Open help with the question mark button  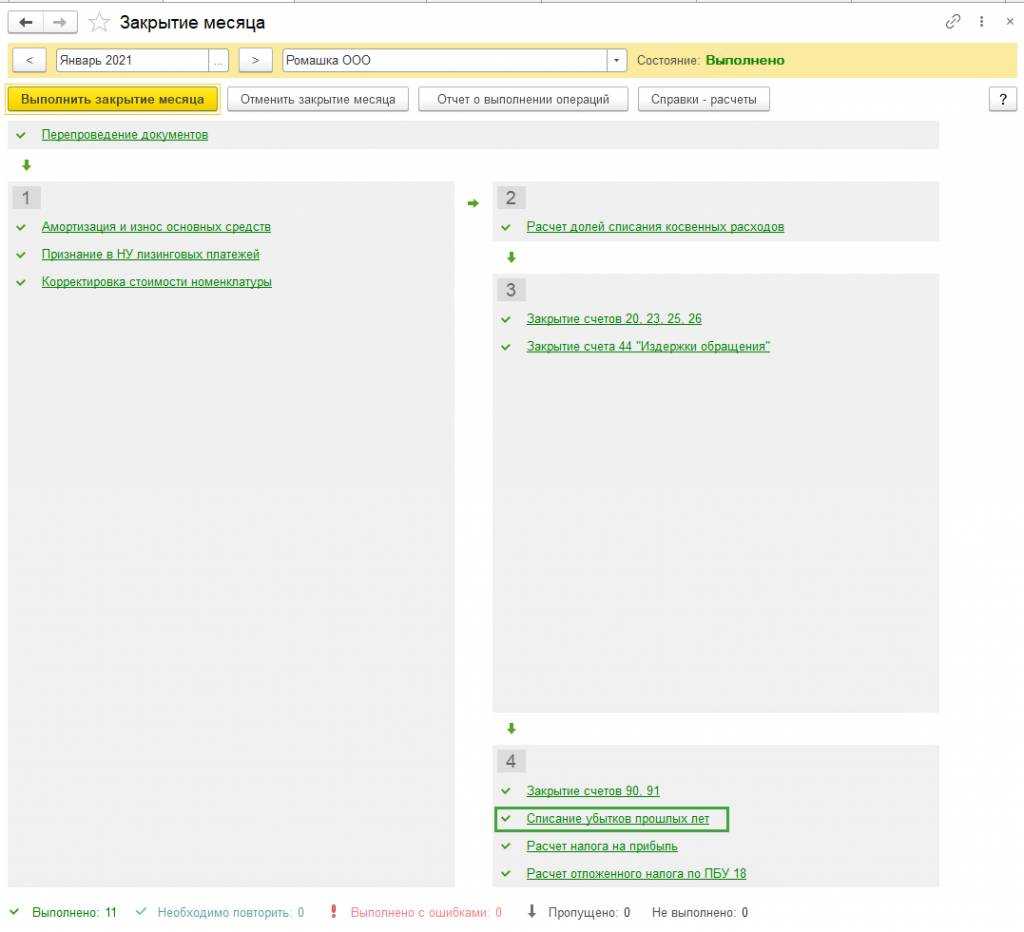(1002, 99)
